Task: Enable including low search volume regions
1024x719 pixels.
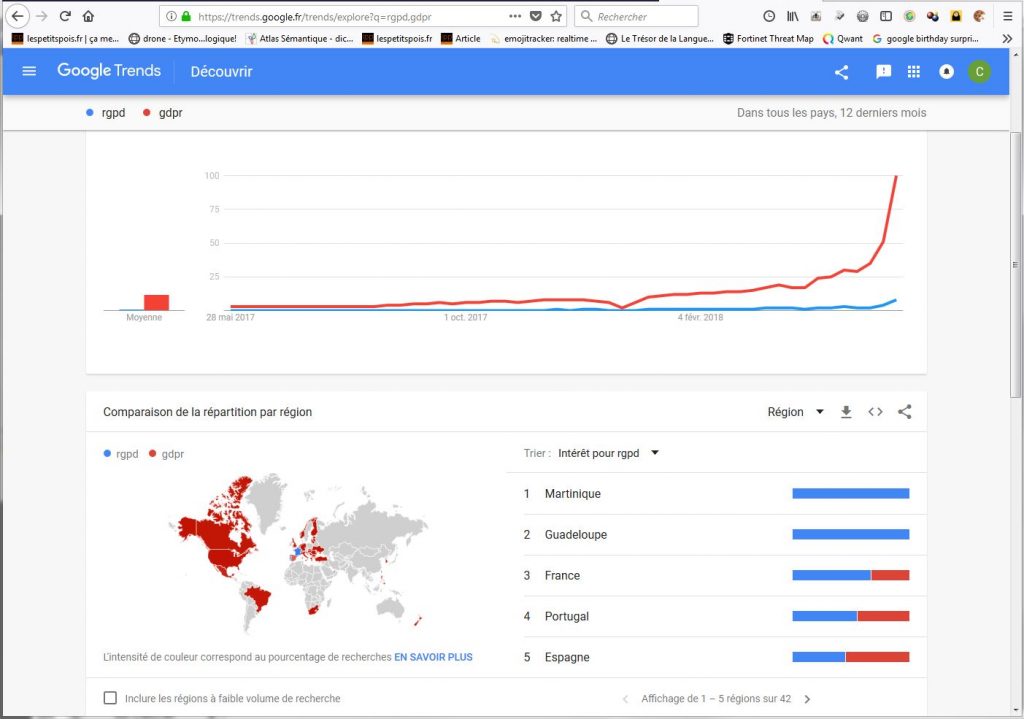Action: pos(110,698)
